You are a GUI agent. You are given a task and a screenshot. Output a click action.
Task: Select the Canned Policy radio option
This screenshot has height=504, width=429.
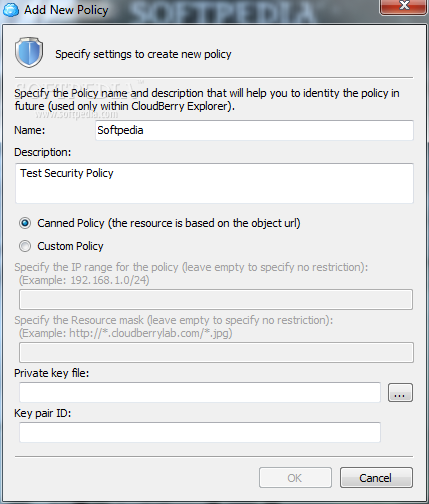pos(25,223)
